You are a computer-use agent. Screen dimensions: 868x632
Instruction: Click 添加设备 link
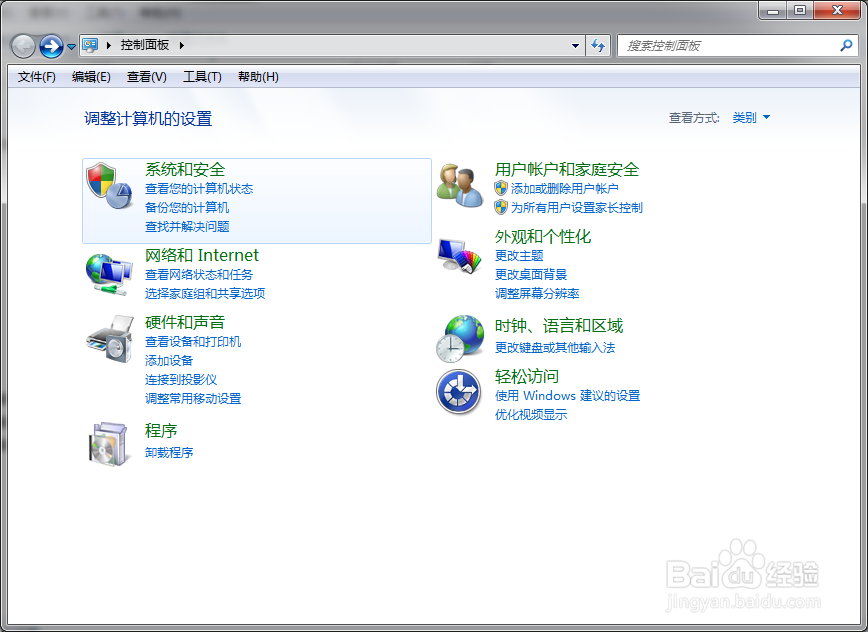coord(169,360)
